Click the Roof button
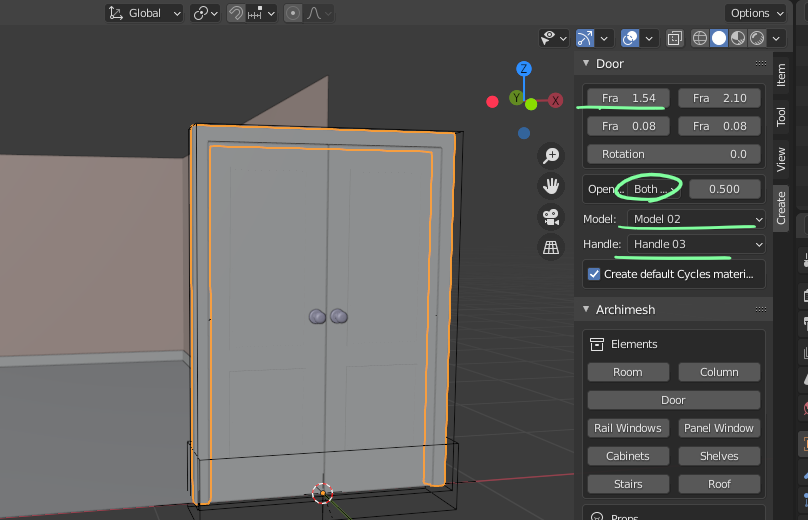 [719, 484]
